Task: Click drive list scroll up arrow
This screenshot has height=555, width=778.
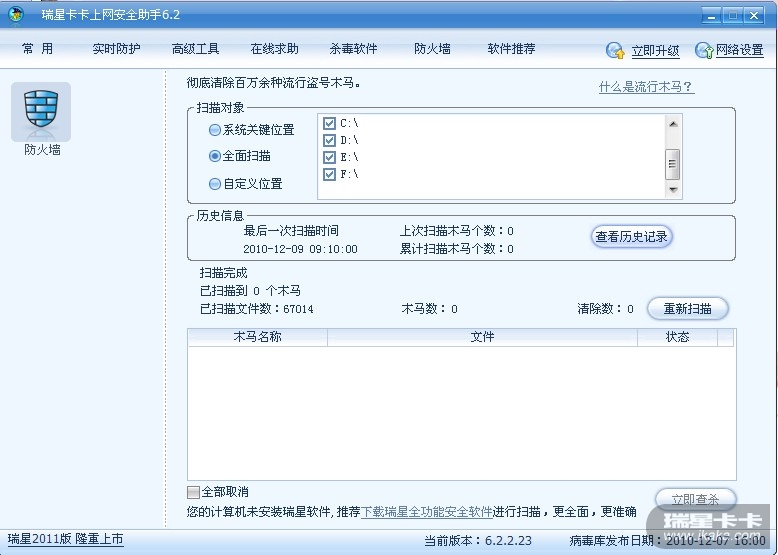Action: pos(673,123)
